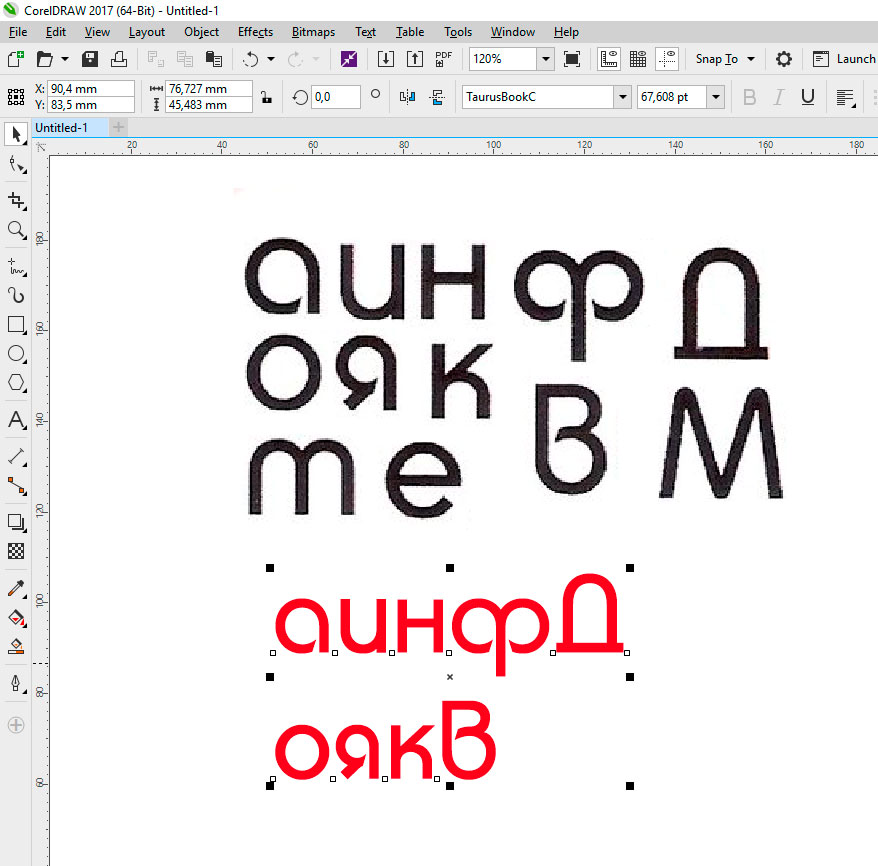Toggle the lock ratio padlock

[x=265, y=97]
